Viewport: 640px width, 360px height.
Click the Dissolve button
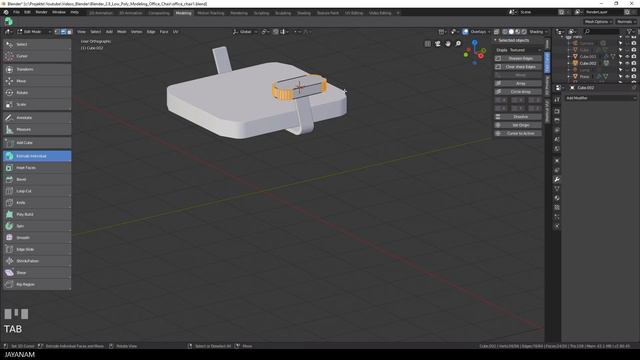pyautogui.click(x=518, y=117)
